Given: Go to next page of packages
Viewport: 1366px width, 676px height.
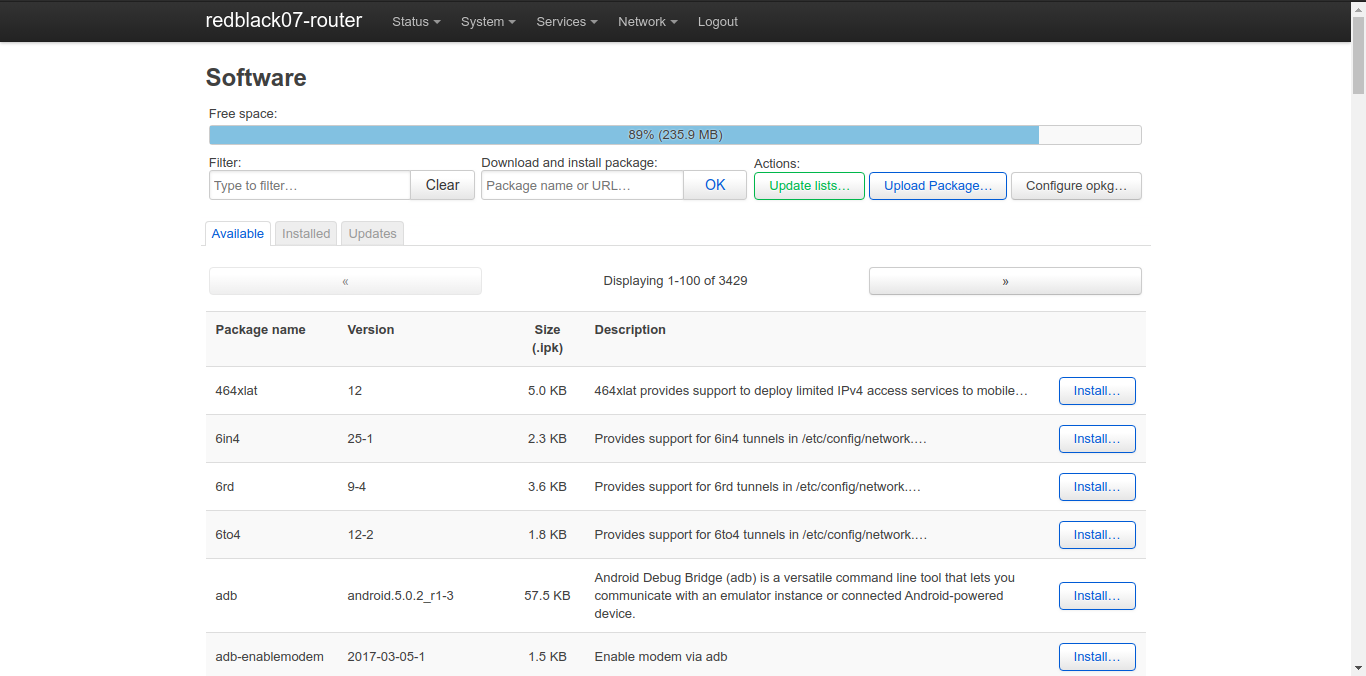Looking at the screenshot, I should click(1005, 281).
